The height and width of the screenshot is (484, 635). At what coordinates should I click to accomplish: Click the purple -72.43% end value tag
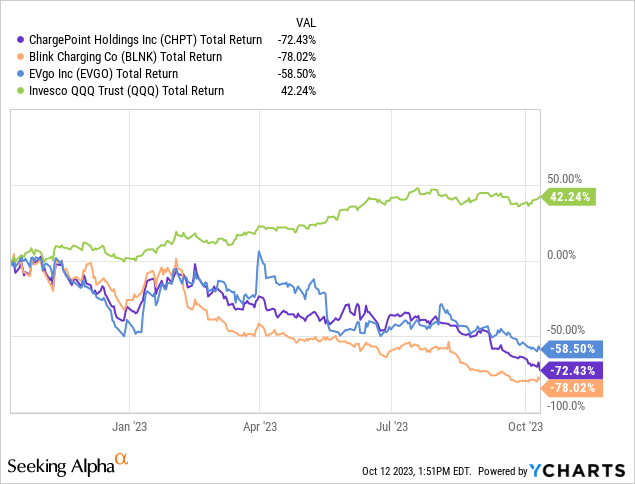572,370
